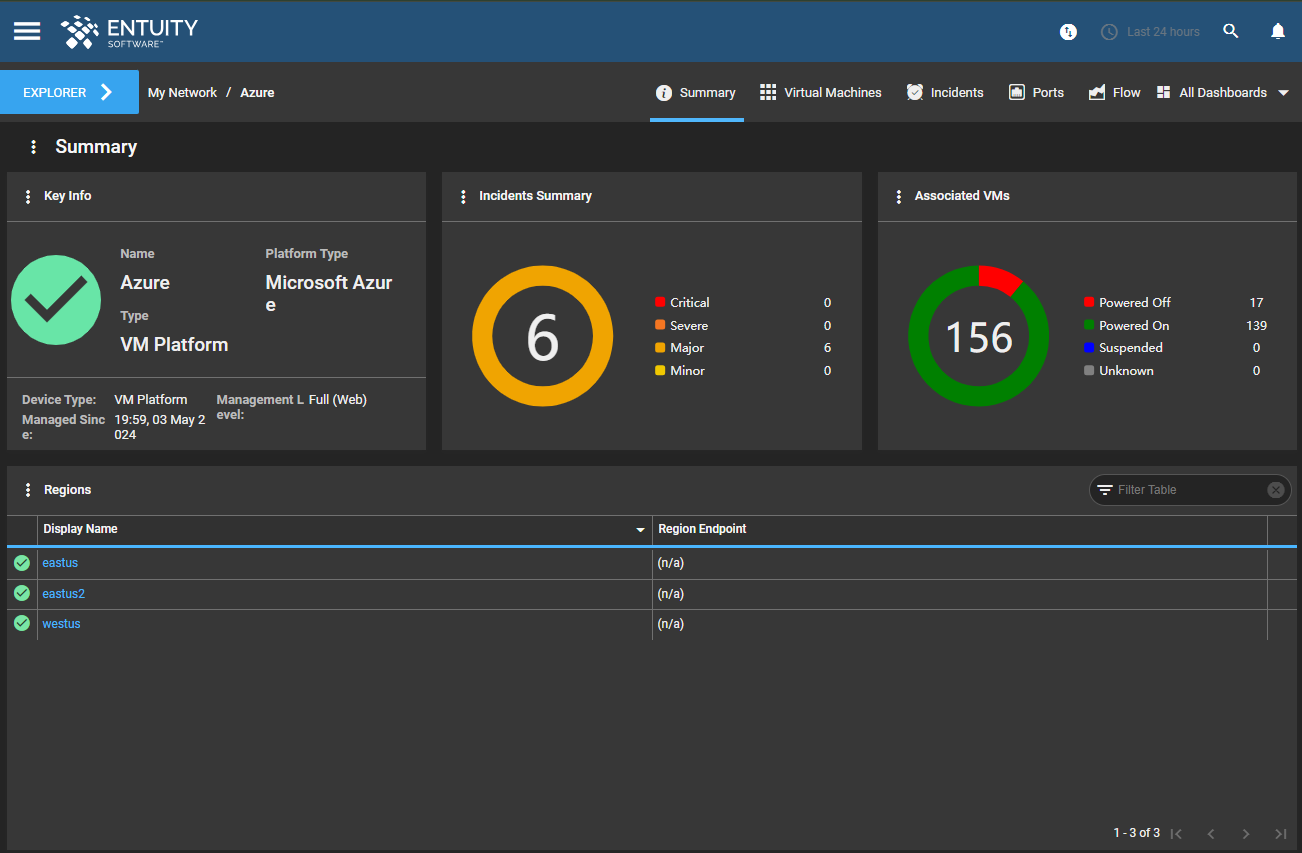This screenshot has width=1302, height=853.
Task: Click into the Filter Table field
Action: click(x=1188, y=490)
